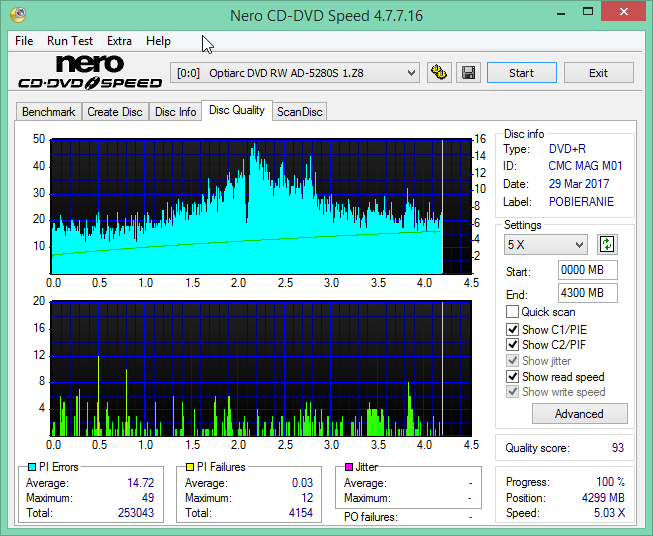Open the Help menu
653x536 pixels.
click(x=158, y=41)
